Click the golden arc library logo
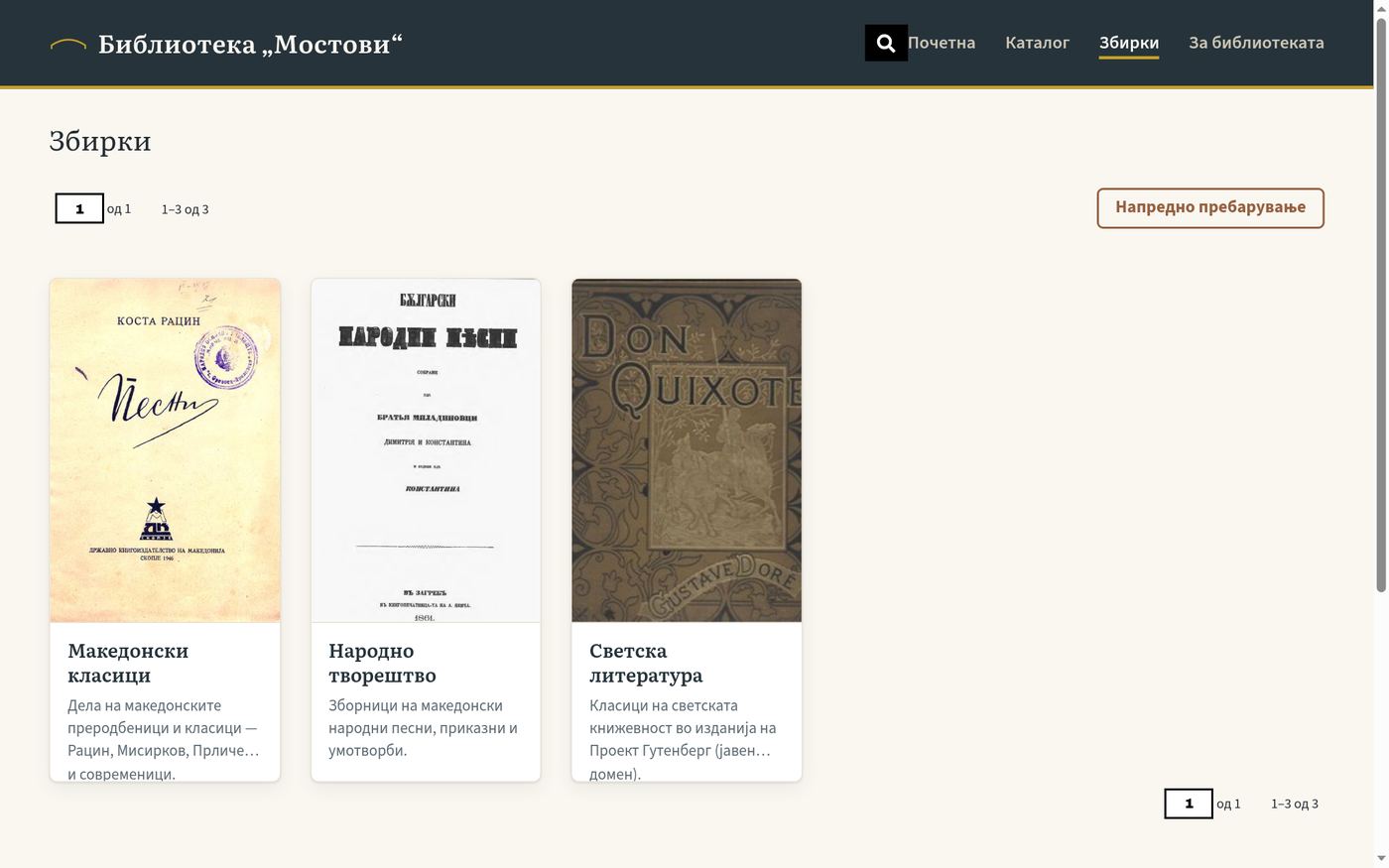1389x868 pixels. [x=68, y=44]
